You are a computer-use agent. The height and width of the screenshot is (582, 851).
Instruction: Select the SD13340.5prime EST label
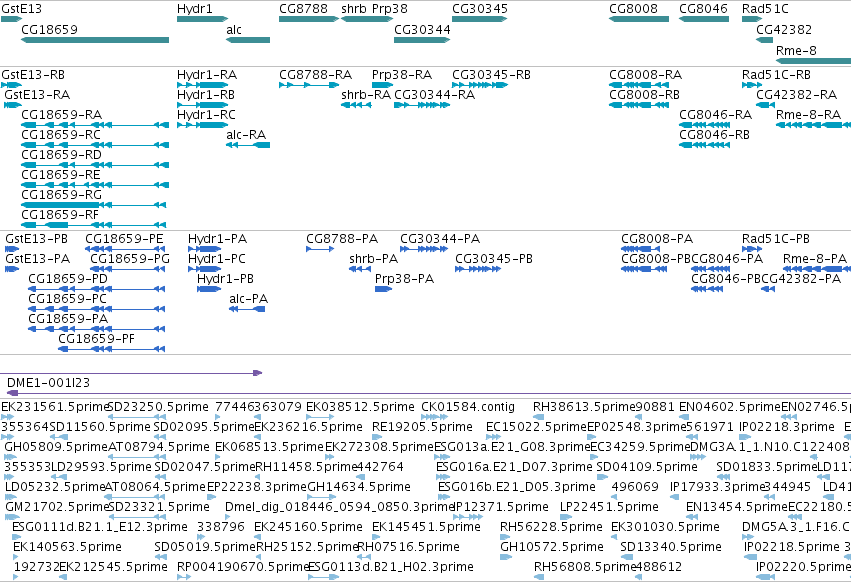click(671, 547)
